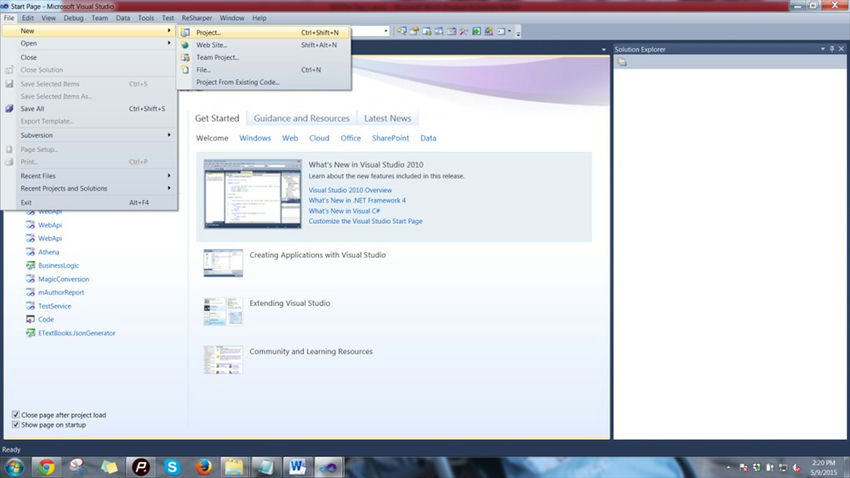Image resolution: width=850 pixels, height=478 pixels.
Task: Click the lone toolbar icon inside Solution Explorer
Action: [622, 62]
